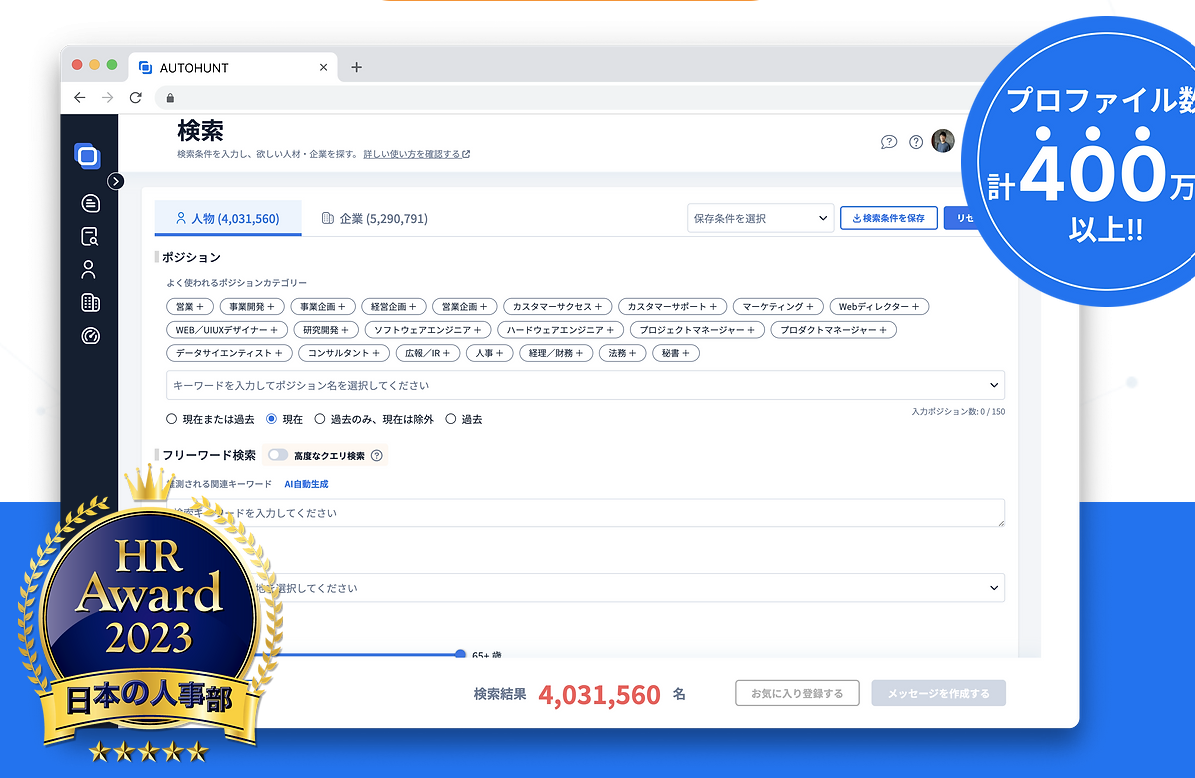The height and width of the screenshot is (778, 1195).
Task: Open the chat list icon in sidebar
Action: point(90,203)
